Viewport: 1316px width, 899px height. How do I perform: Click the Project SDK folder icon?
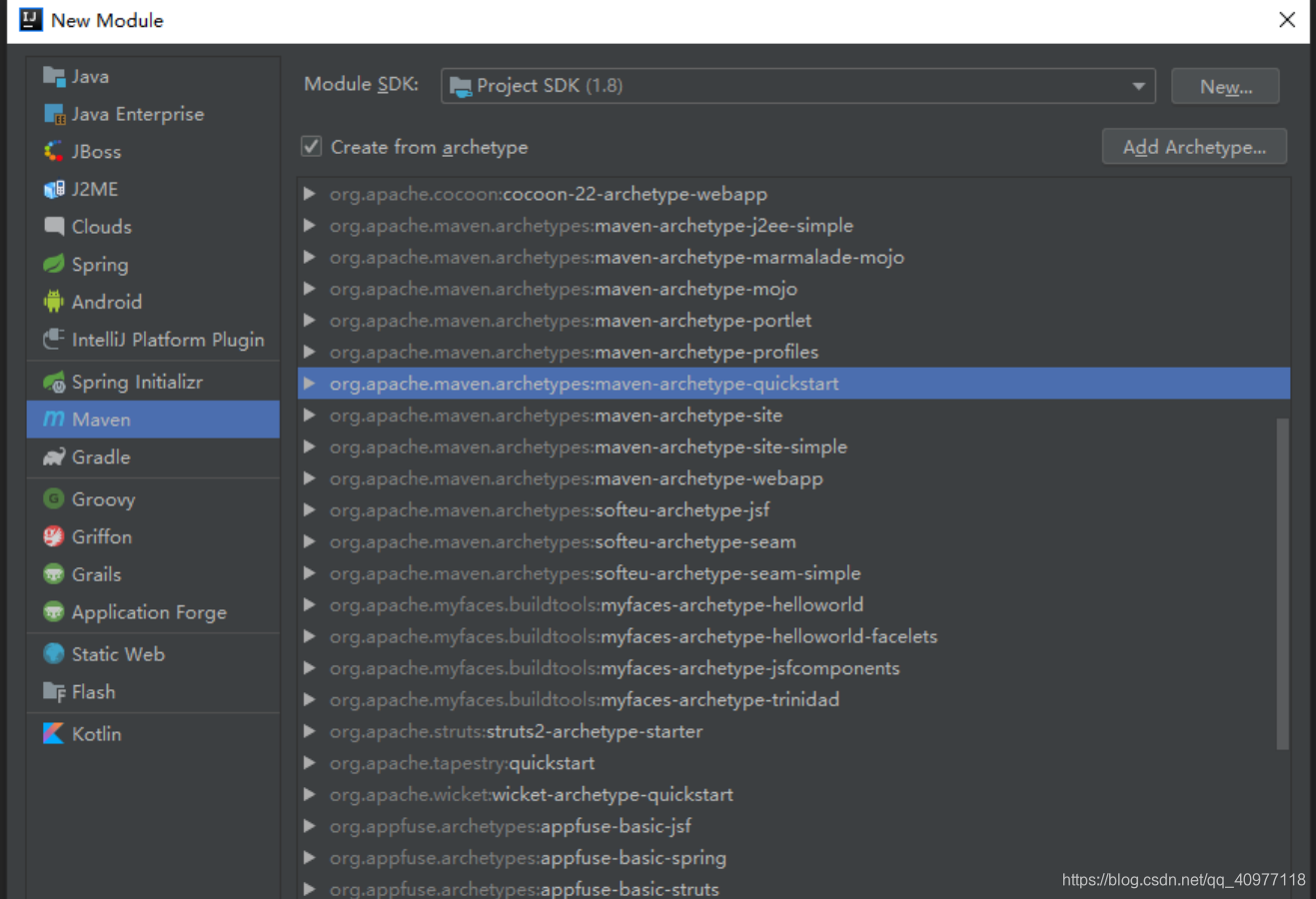461,87
